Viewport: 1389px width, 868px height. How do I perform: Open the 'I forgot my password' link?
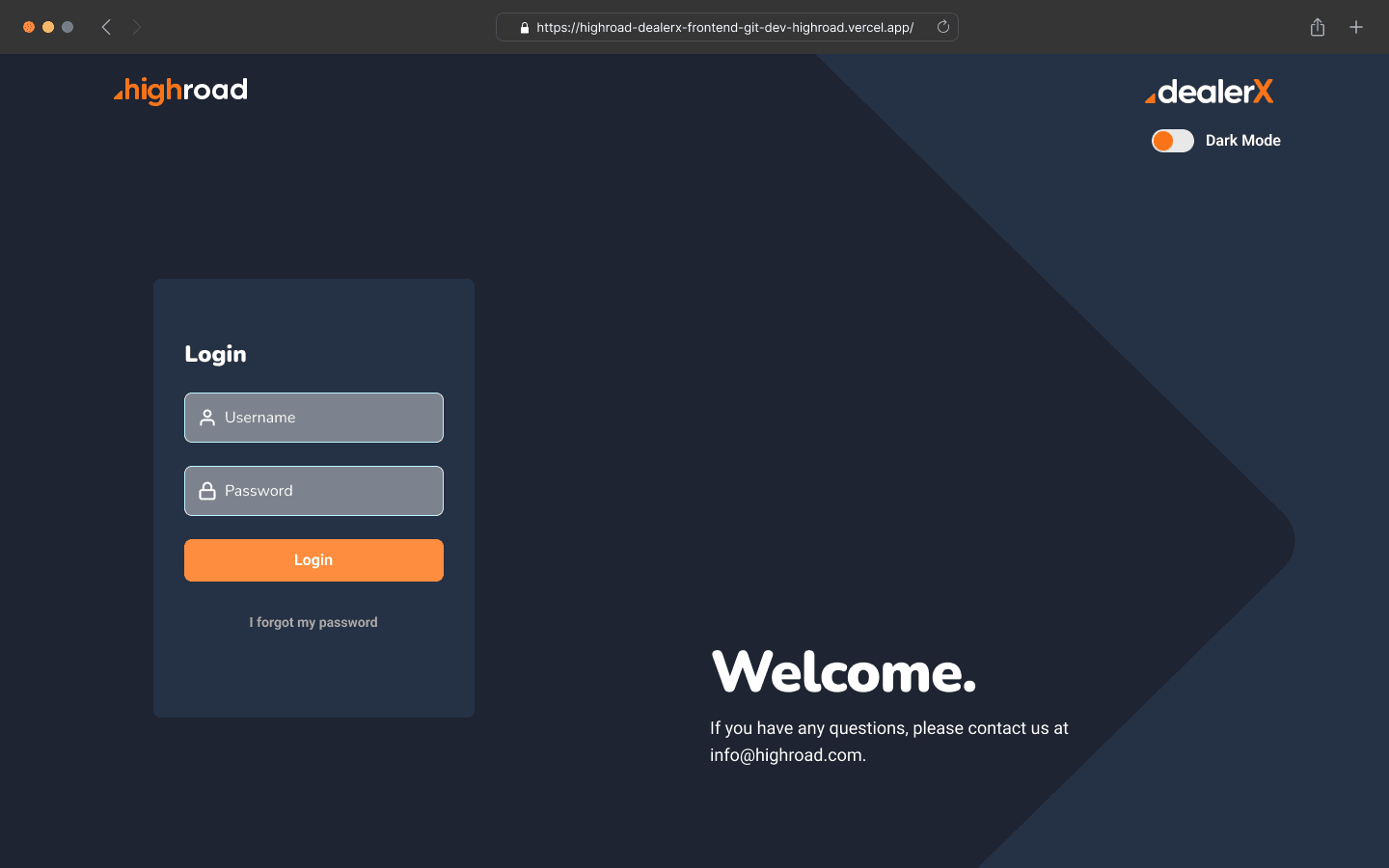(x=313, y=623)
